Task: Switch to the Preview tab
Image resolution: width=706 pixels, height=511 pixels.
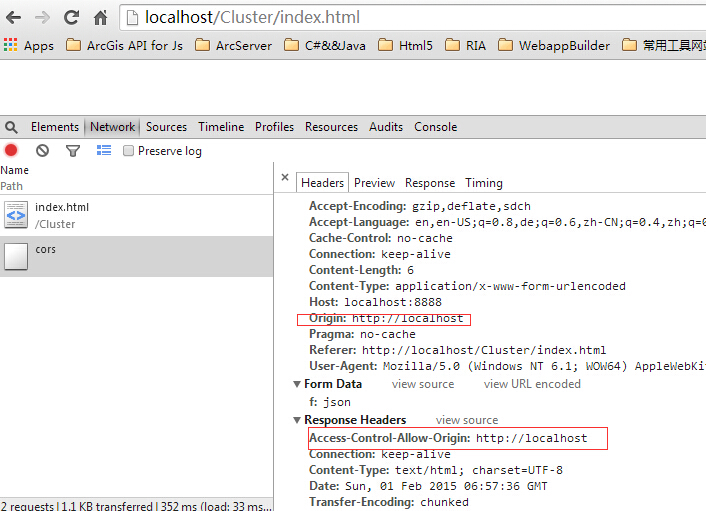Action: pos(374,183)
